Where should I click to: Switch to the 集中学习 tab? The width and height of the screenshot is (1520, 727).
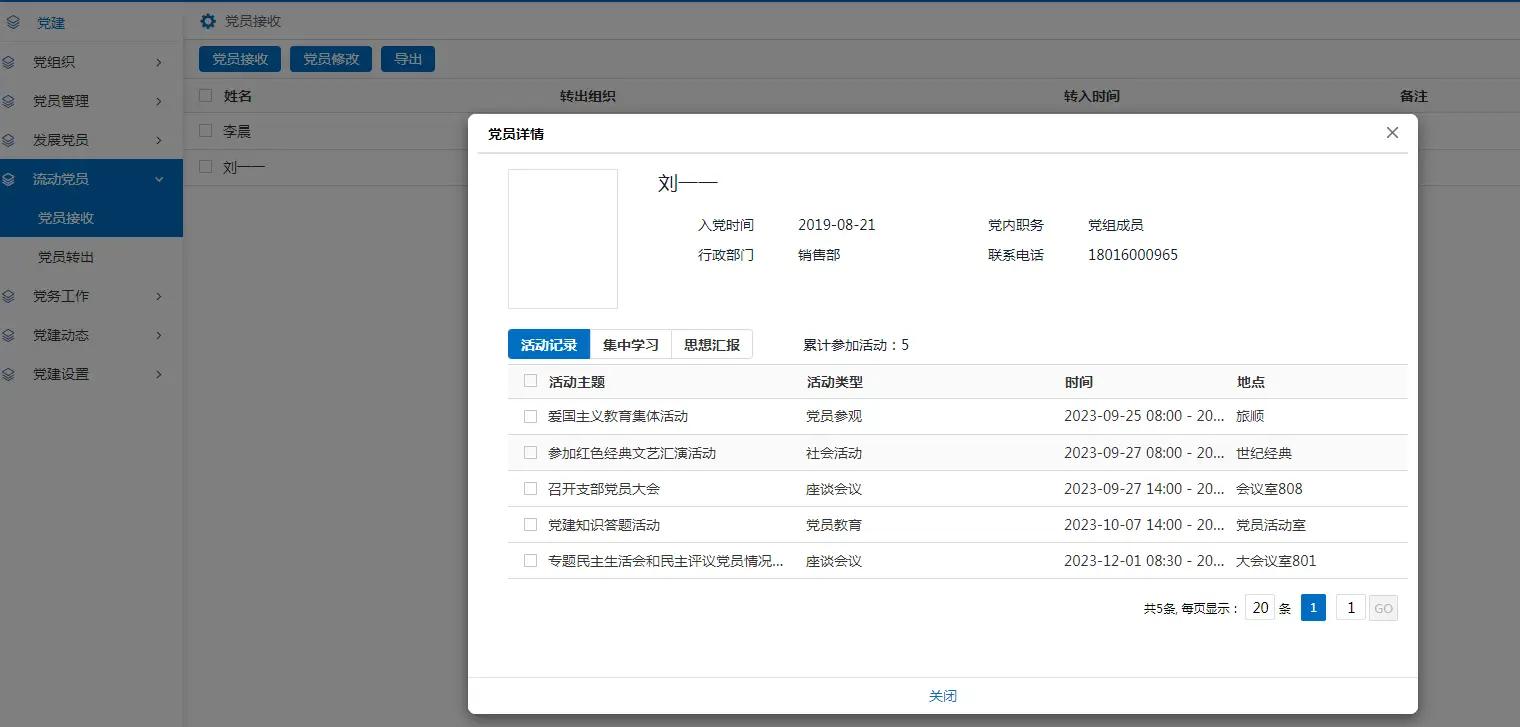[630, 345]
